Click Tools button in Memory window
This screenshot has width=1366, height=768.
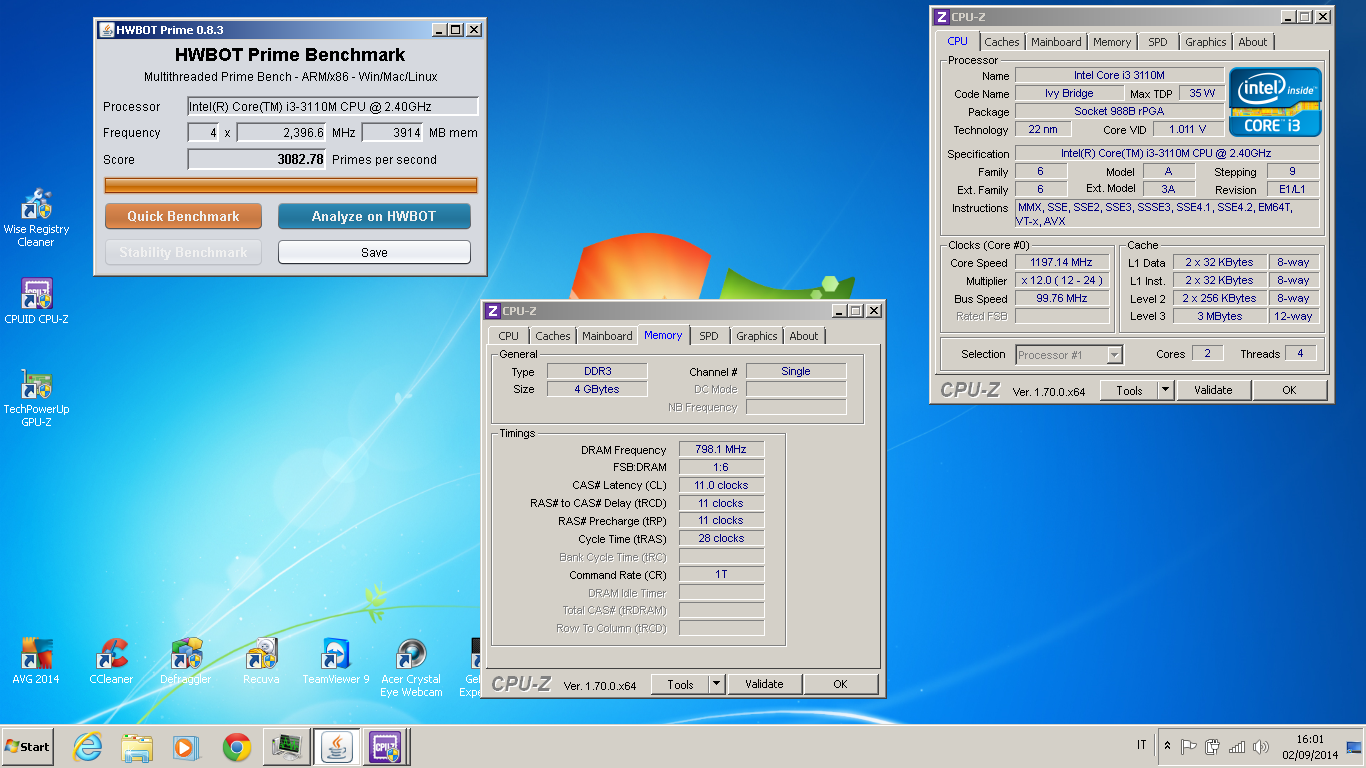coord(680,684)
